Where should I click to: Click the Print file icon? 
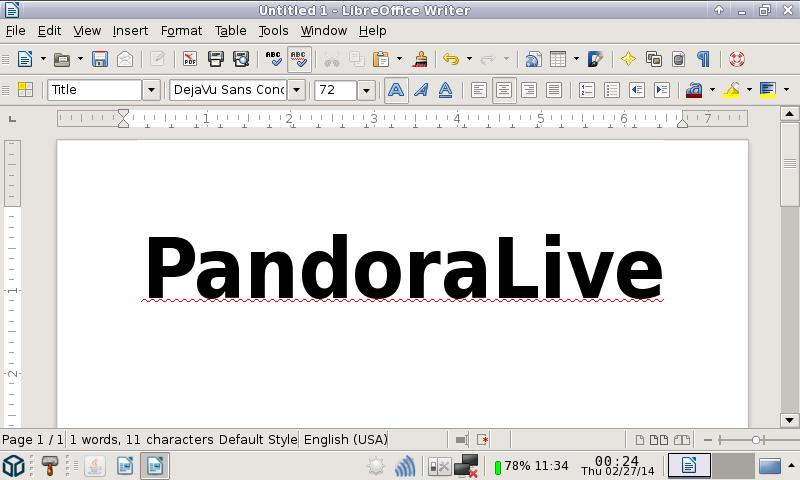coord(215,59)
